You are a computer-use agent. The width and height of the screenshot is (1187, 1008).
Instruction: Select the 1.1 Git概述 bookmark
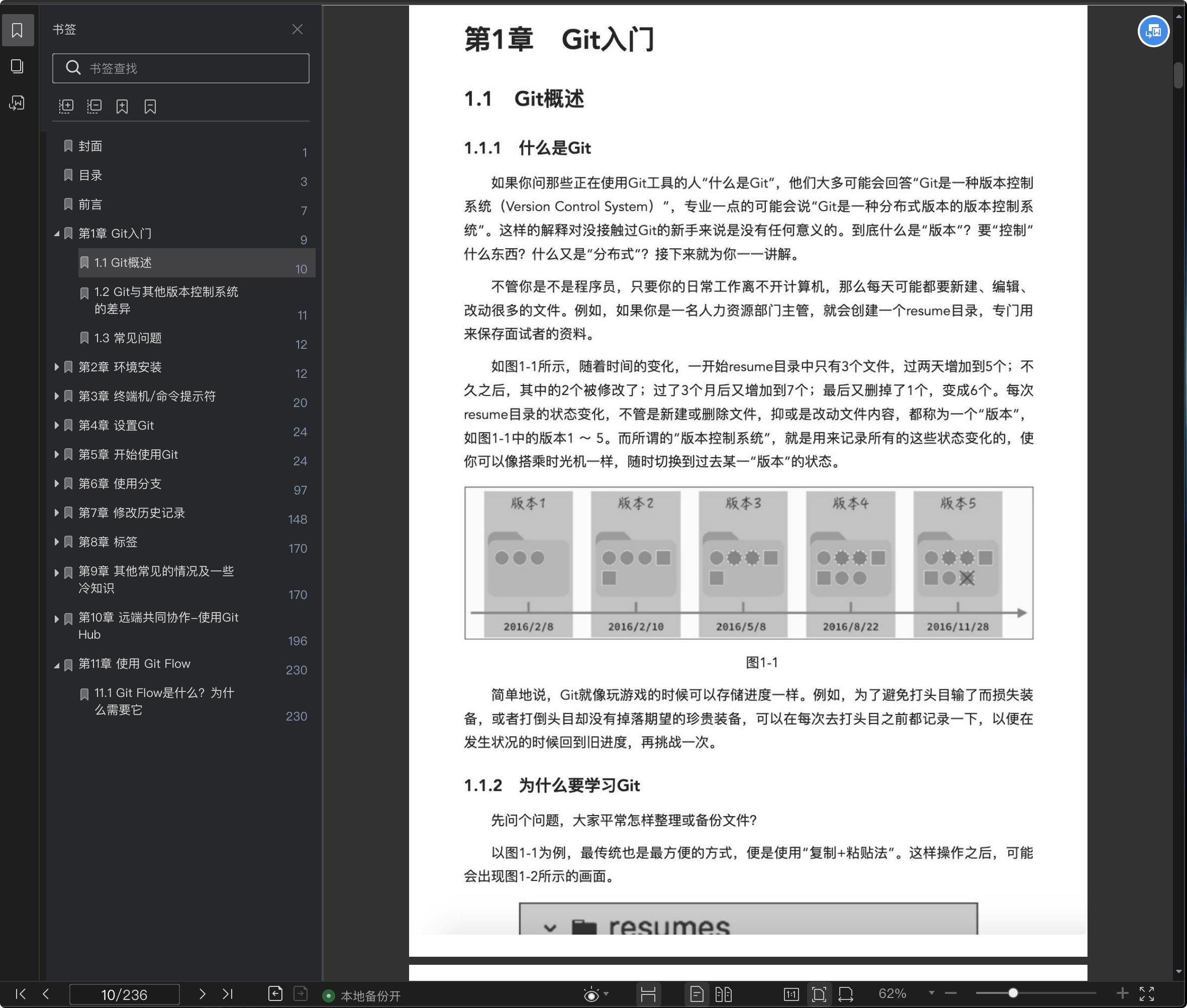[196, 263]
